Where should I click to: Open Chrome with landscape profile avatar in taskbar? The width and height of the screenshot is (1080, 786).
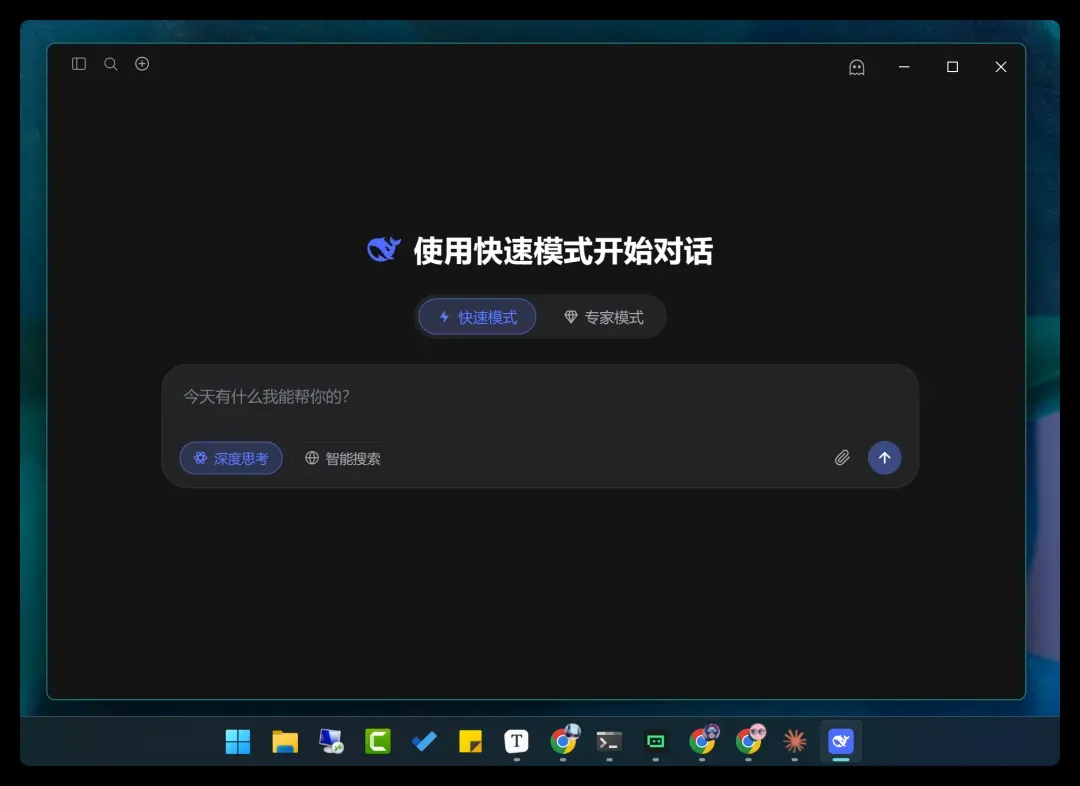[563, 741]
